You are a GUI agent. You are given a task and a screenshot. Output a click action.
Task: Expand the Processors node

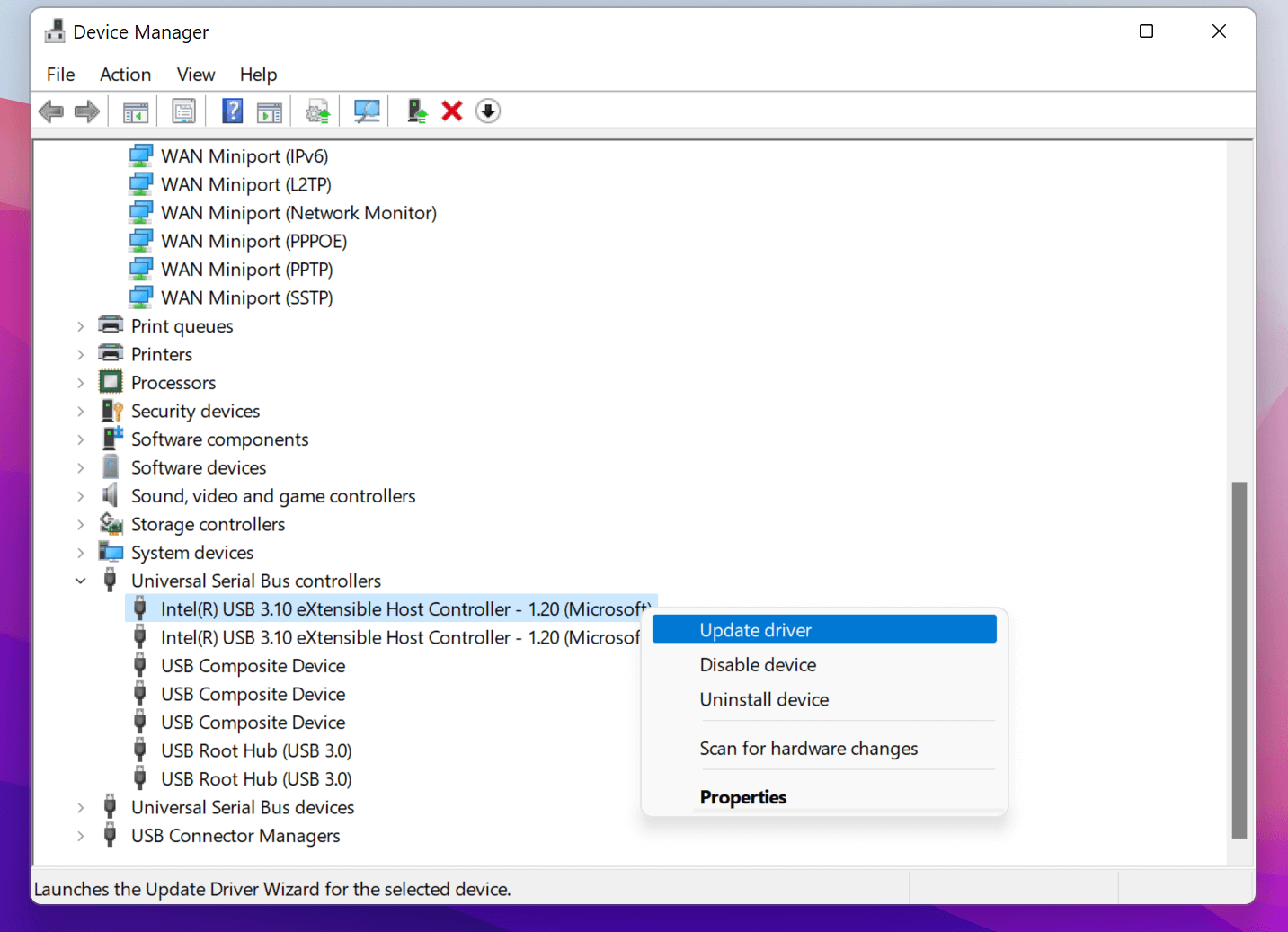80,383
